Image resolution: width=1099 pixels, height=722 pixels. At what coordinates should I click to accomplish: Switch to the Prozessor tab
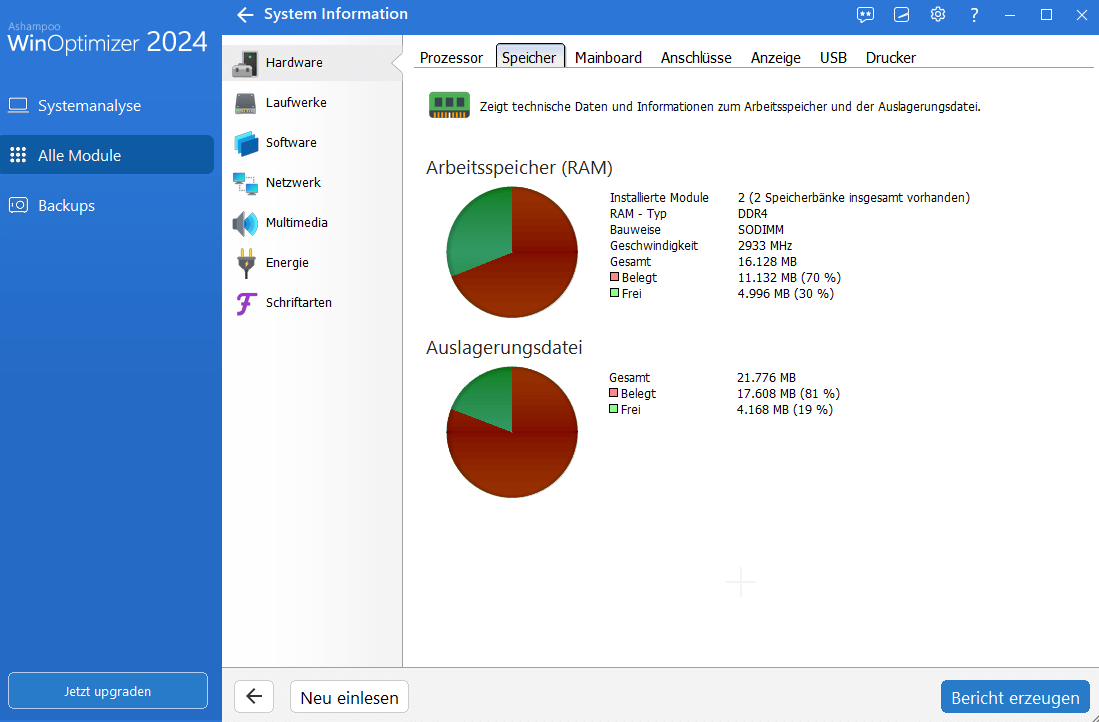[451, 57]
